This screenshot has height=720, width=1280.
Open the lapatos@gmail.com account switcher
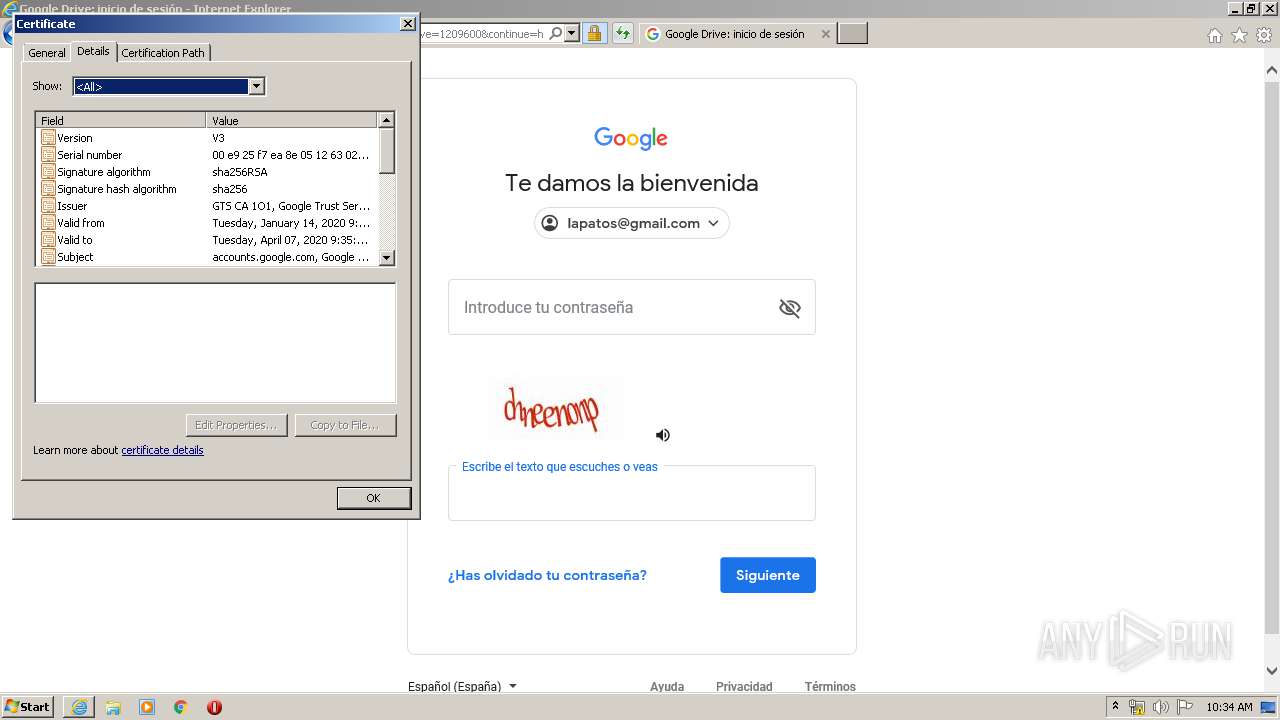click(631, 223)
